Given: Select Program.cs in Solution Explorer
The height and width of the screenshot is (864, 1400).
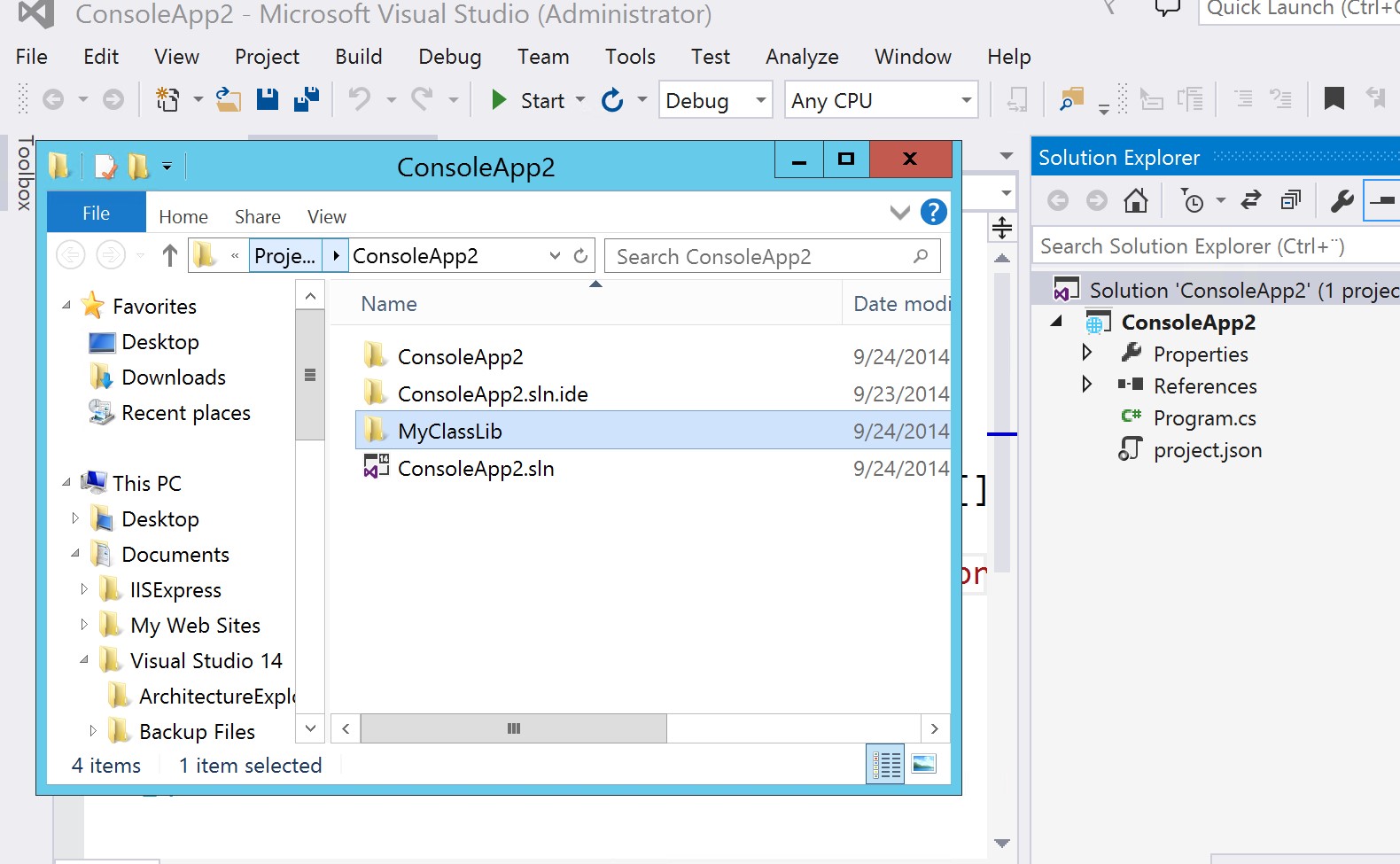Looking at the screenshot, I should click(x=1204, y=418).
